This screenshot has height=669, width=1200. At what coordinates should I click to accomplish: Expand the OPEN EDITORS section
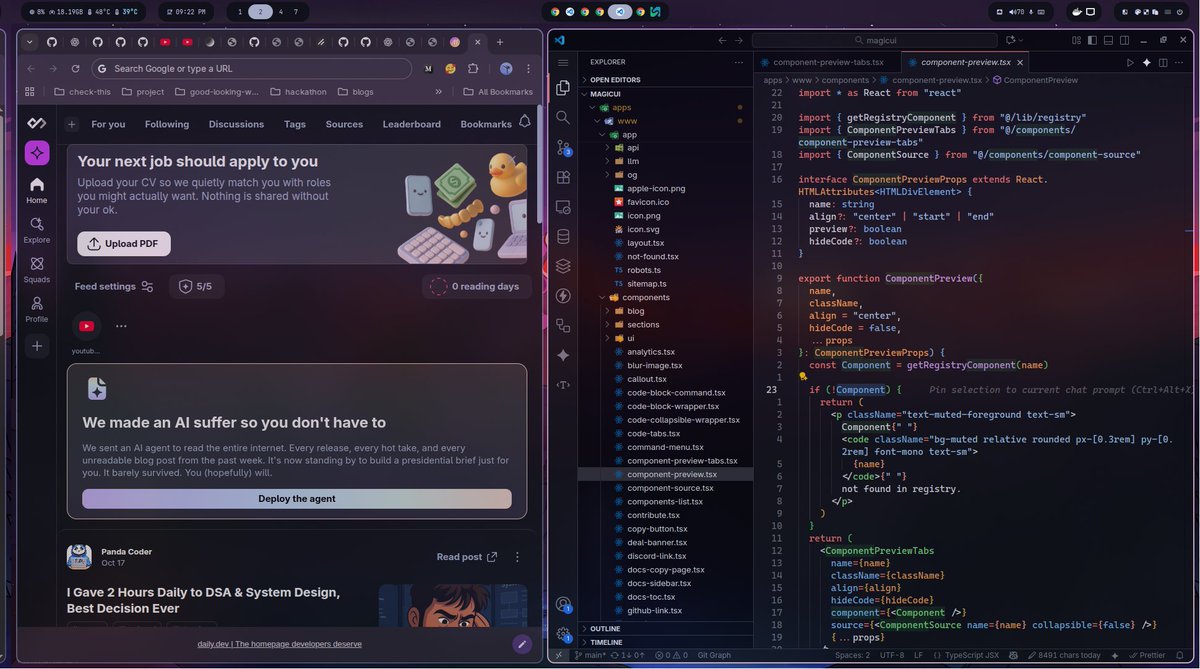[614, 79]
